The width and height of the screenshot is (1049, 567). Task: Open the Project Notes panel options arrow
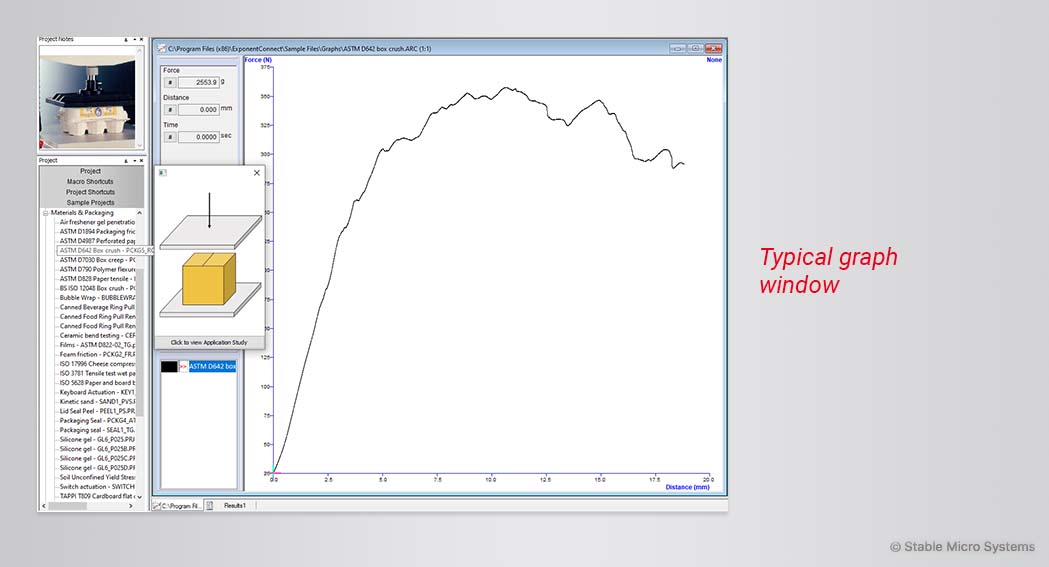(x=134, y=39)
